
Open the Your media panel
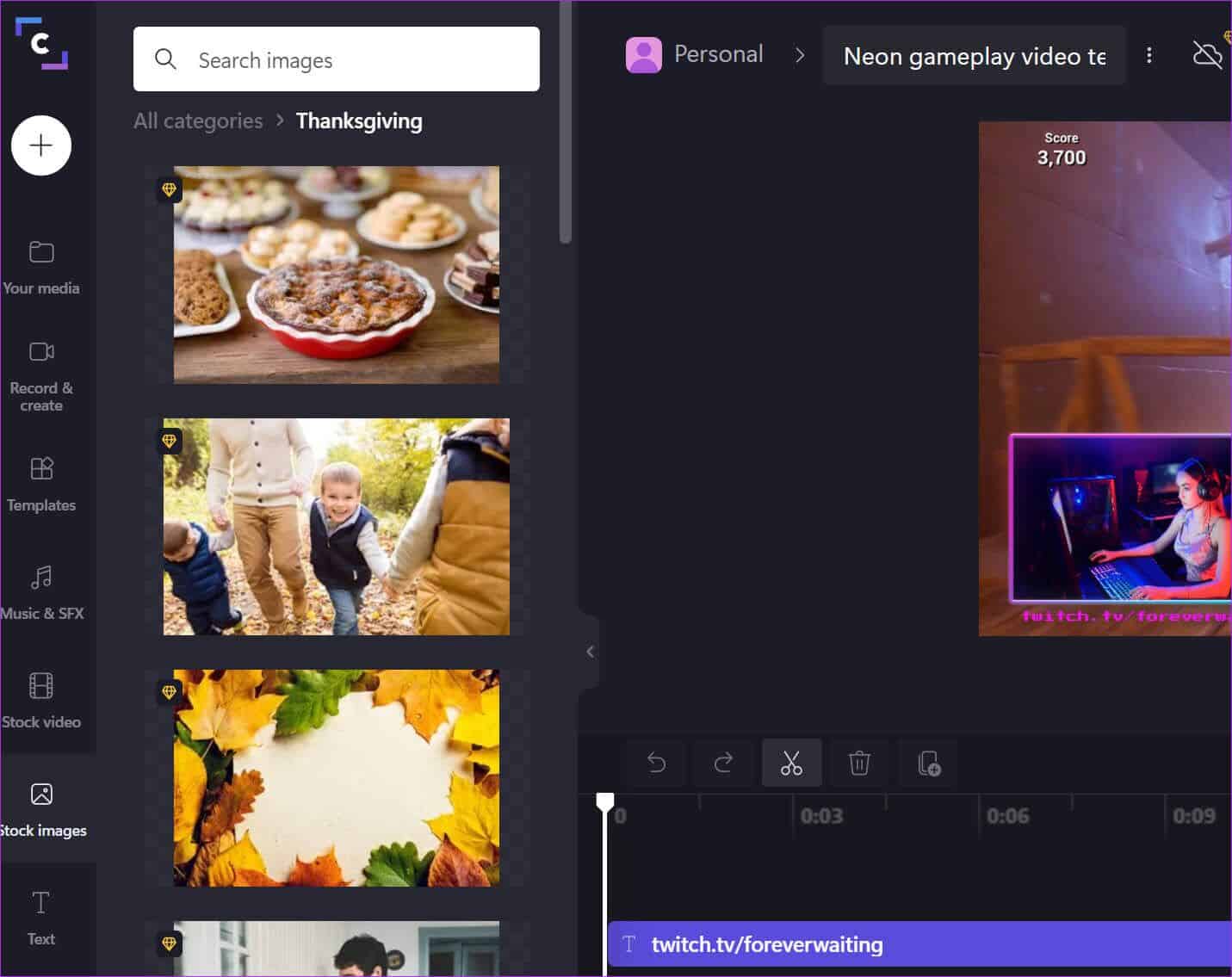(x=41, y=268)
